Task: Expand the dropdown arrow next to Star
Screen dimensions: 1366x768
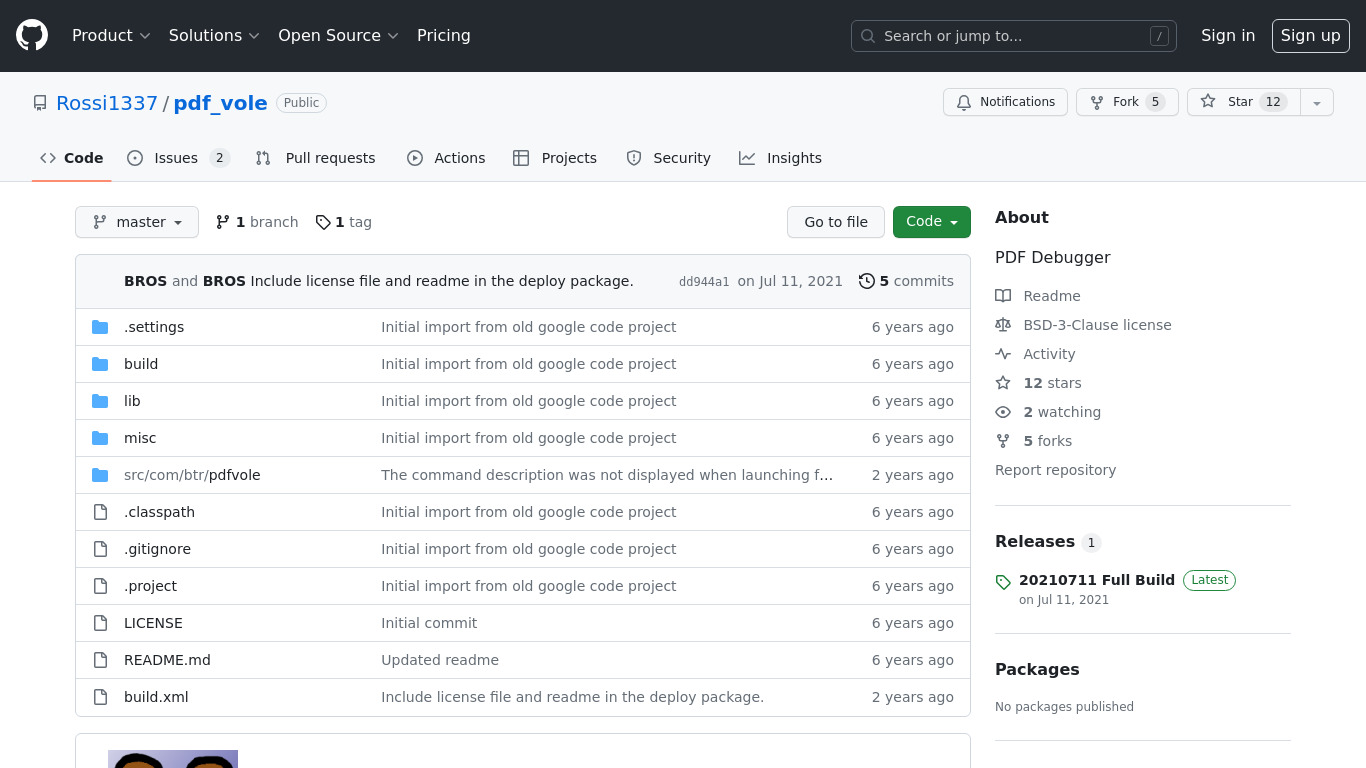Action: pos(1317,102)
